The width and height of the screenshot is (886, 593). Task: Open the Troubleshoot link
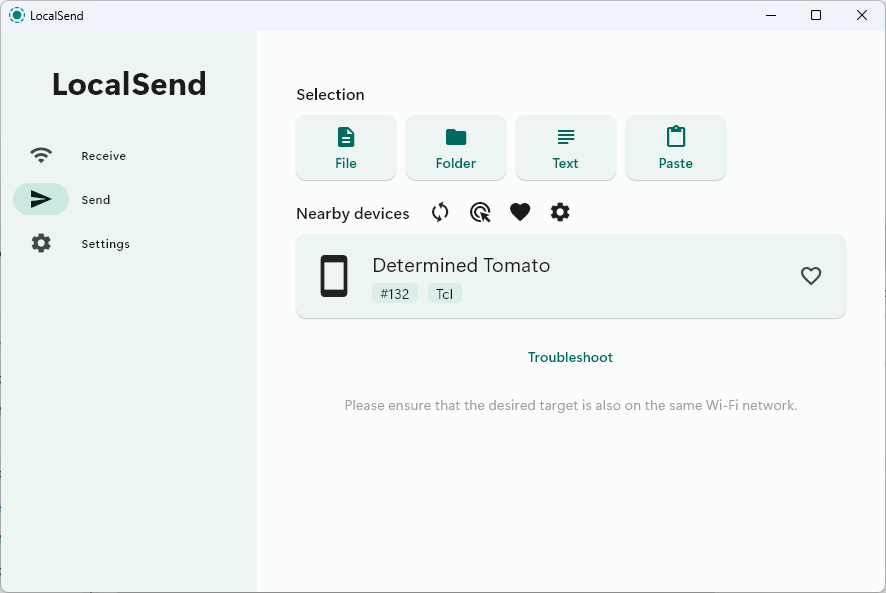[x=570, y=357]
